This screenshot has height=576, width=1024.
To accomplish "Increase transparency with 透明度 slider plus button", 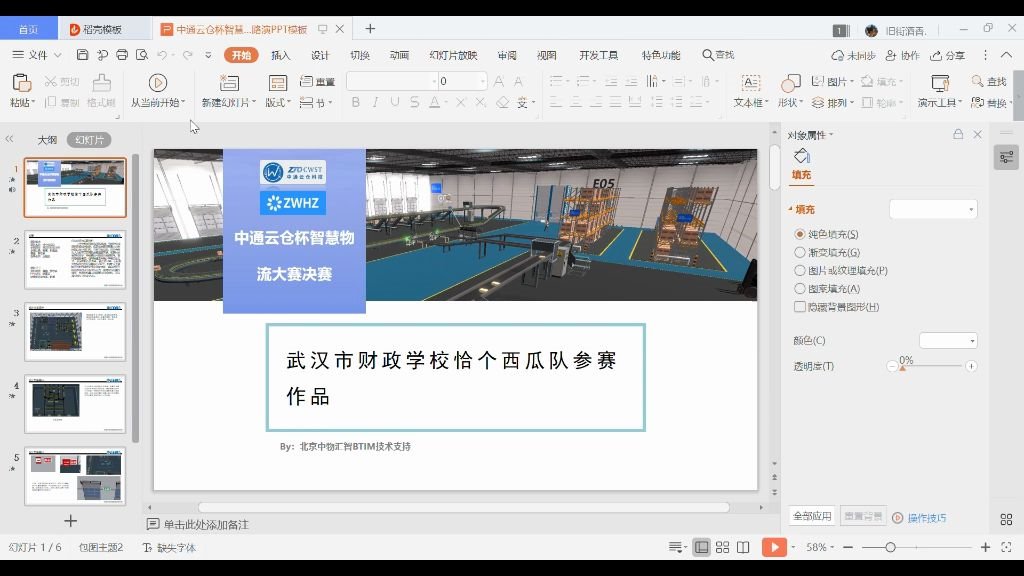I will click(969, 366).
